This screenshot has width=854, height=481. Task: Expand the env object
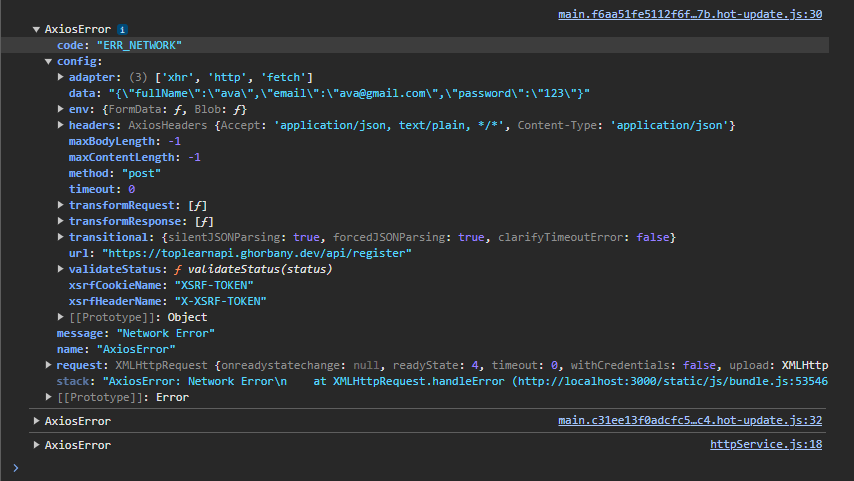(x=60, y=109)
